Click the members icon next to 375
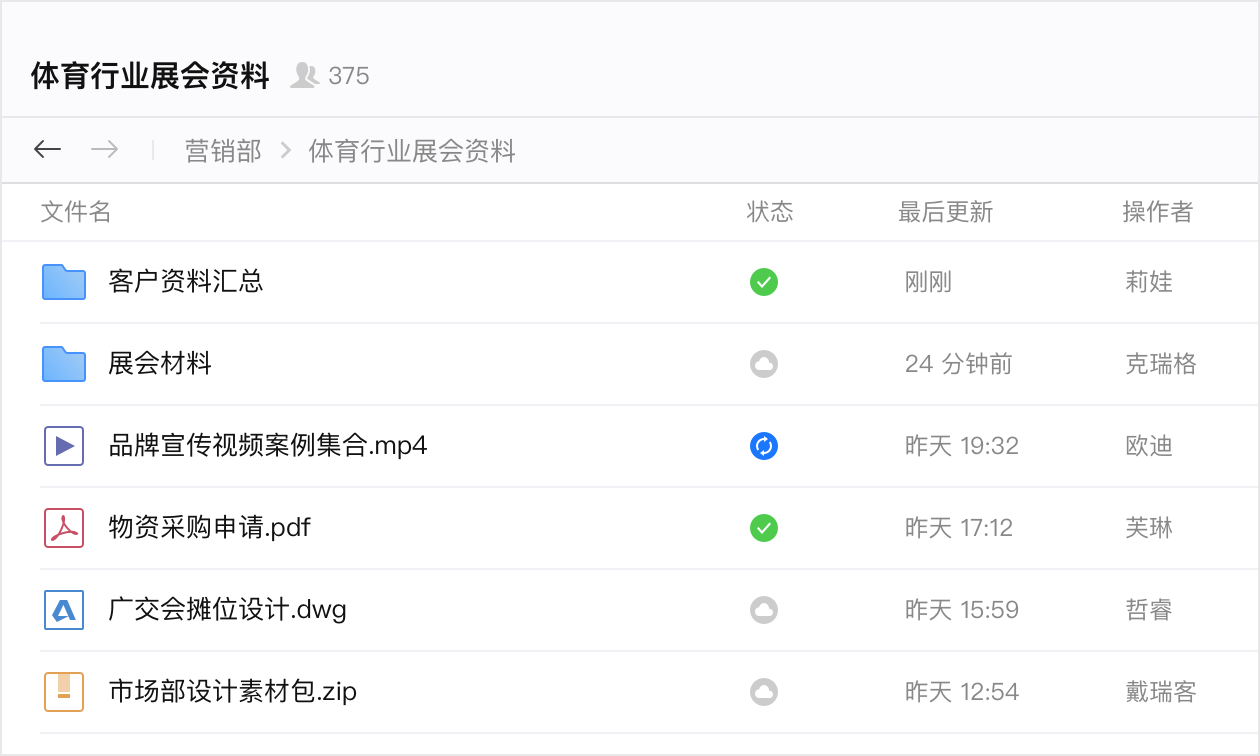 point(304,75)
